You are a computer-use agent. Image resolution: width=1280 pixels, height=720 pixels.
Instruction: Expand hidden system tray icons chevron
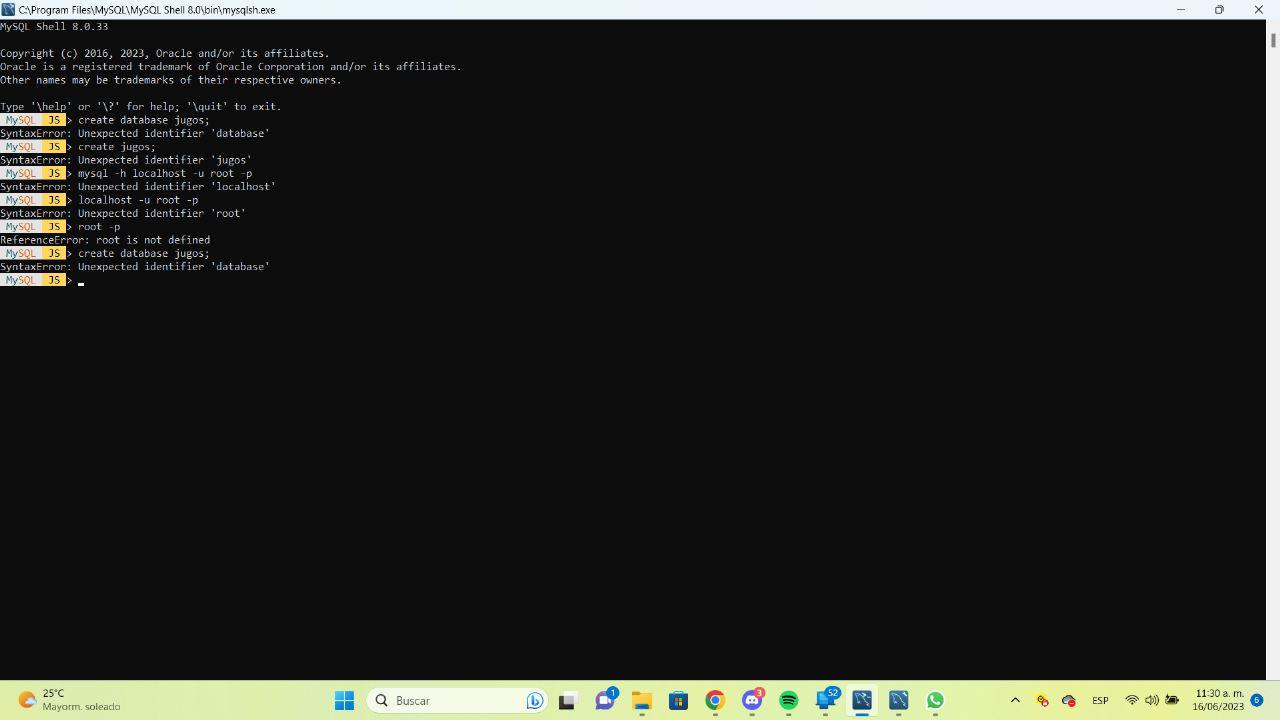[1015, 700]
